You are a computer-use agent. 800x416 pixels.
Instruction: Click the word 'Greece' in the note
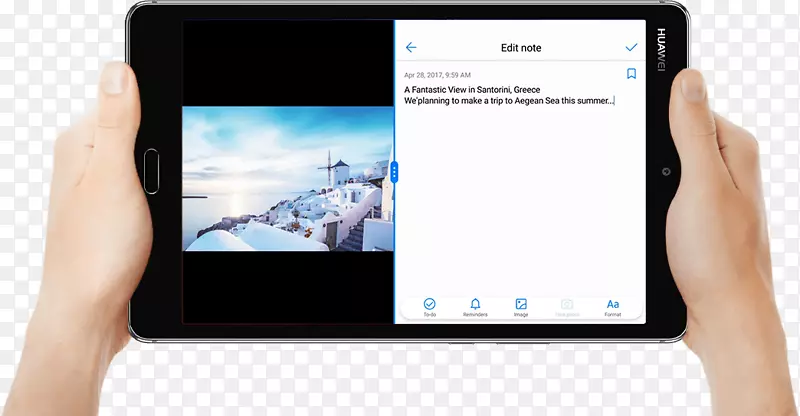click(x=526, y=90)
